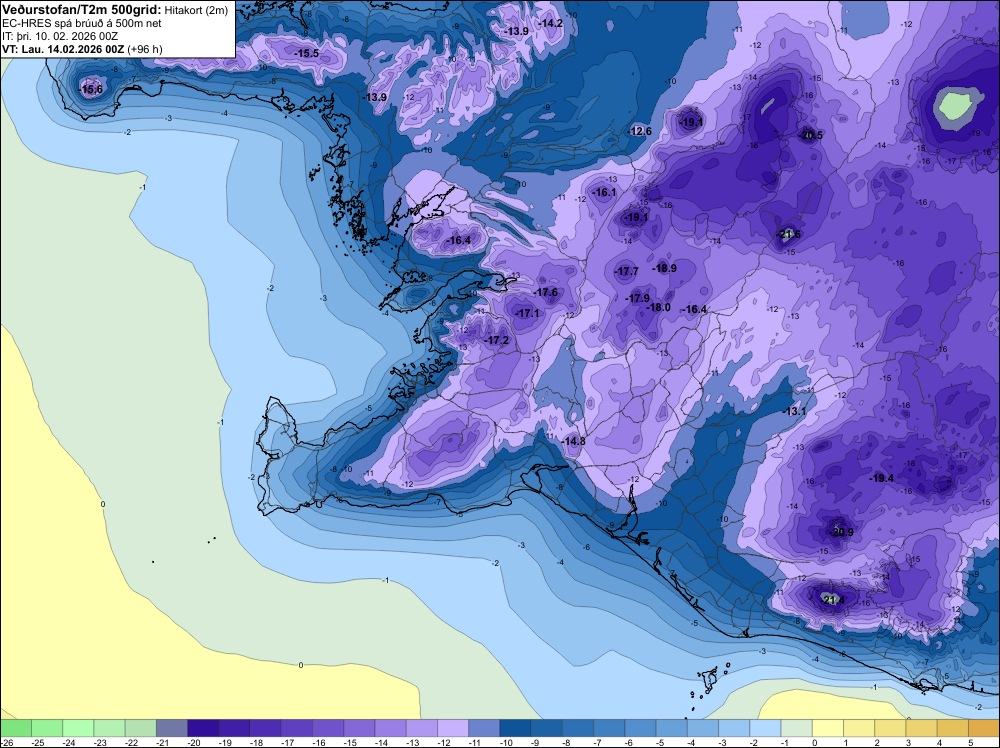Click the '-19.4' temperature label on map

pos(882,478)
